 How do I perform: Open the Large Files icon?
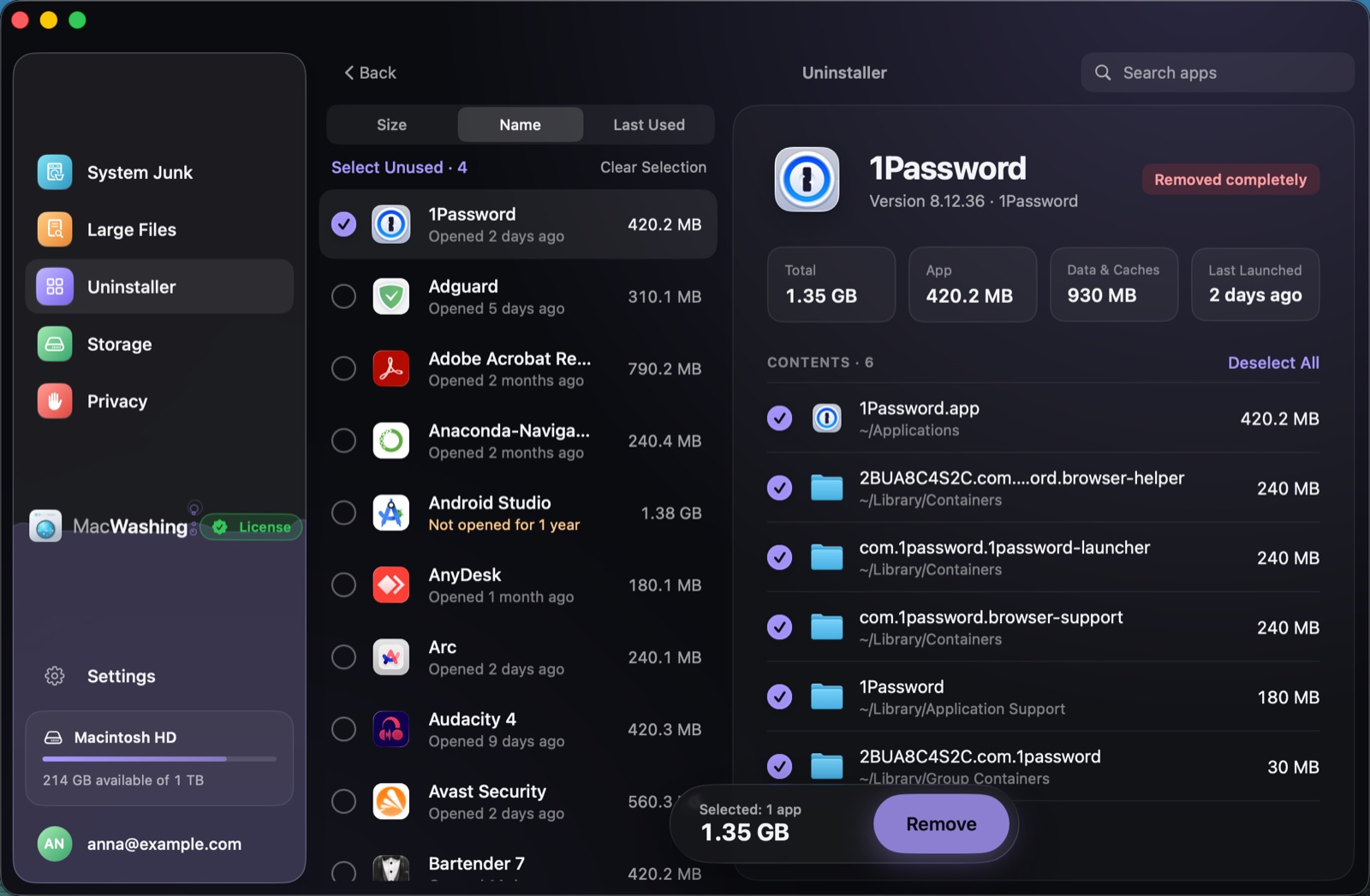(55, 229)
